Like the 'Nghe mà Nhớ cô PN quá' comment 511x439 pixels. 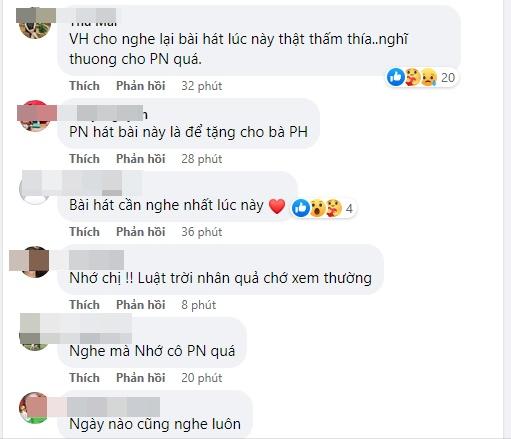84,378
